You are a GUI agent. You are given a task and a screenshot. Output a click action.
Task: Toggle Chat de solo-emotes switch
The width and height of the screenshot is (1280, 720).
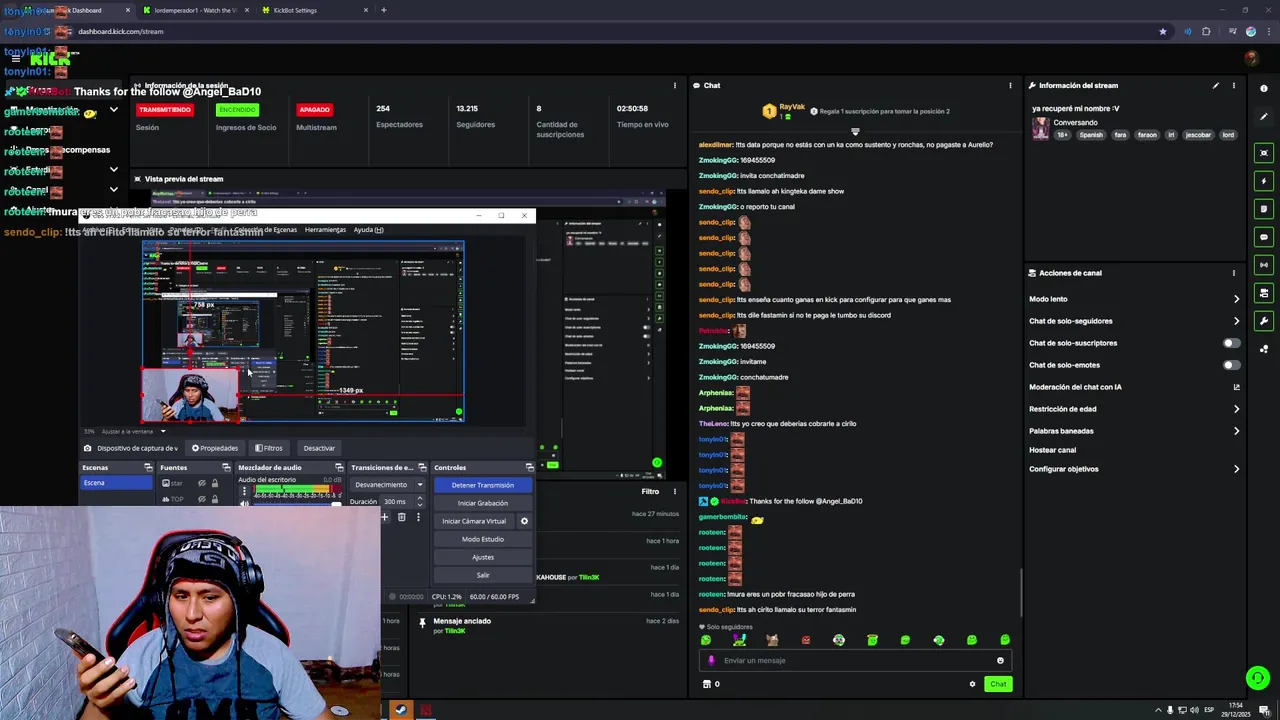coord(1231,365)
